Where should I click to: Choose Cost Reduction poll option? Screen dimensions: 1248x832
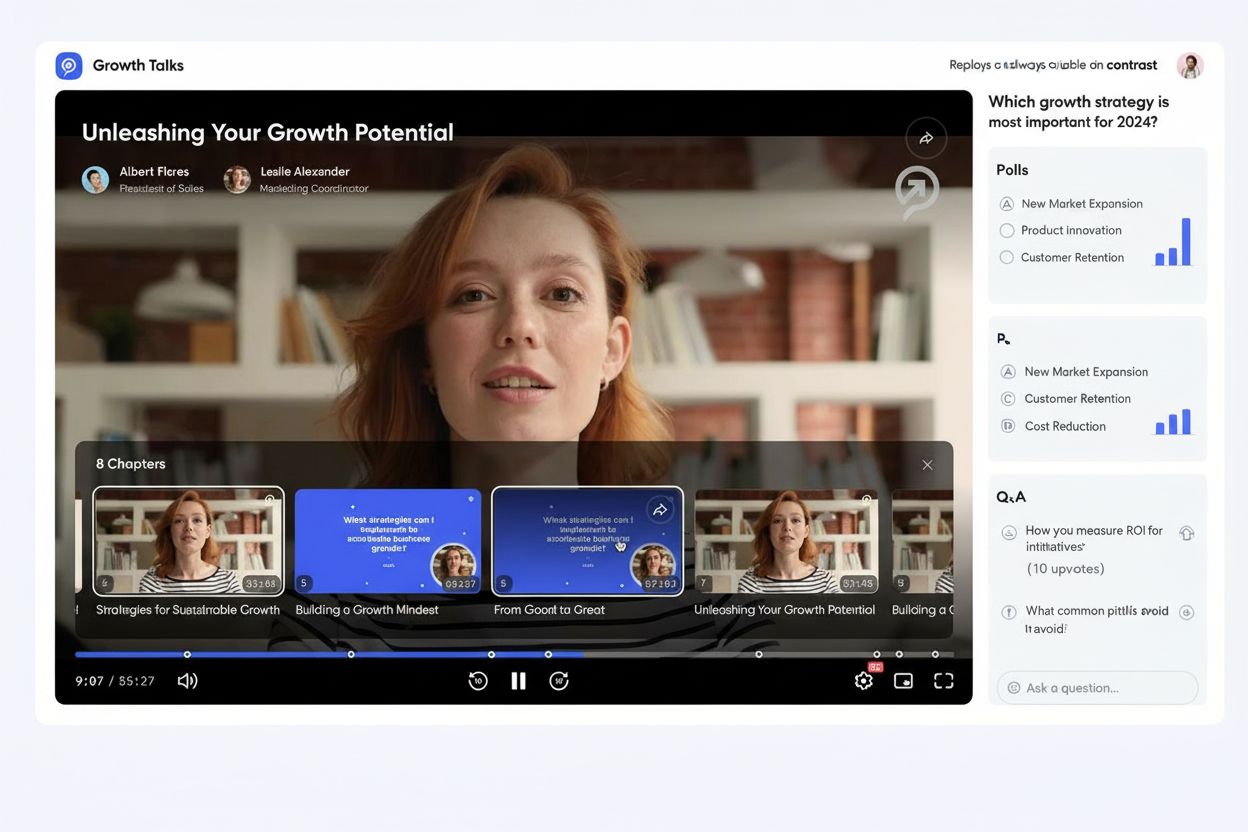(1008, 426)
